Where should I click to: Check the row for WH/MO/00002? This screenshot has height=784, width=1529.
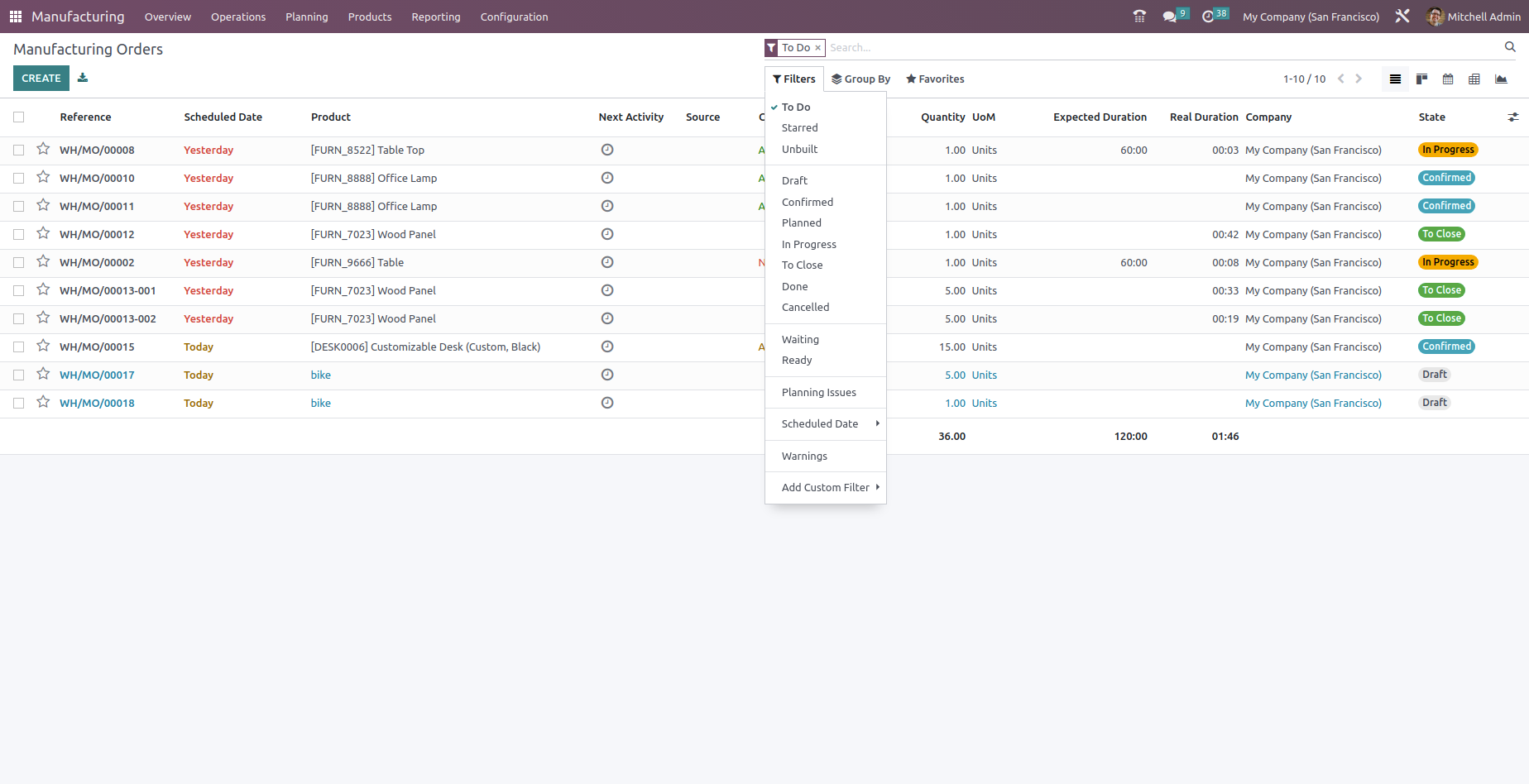pyautogui.click(x=18, y=263)
